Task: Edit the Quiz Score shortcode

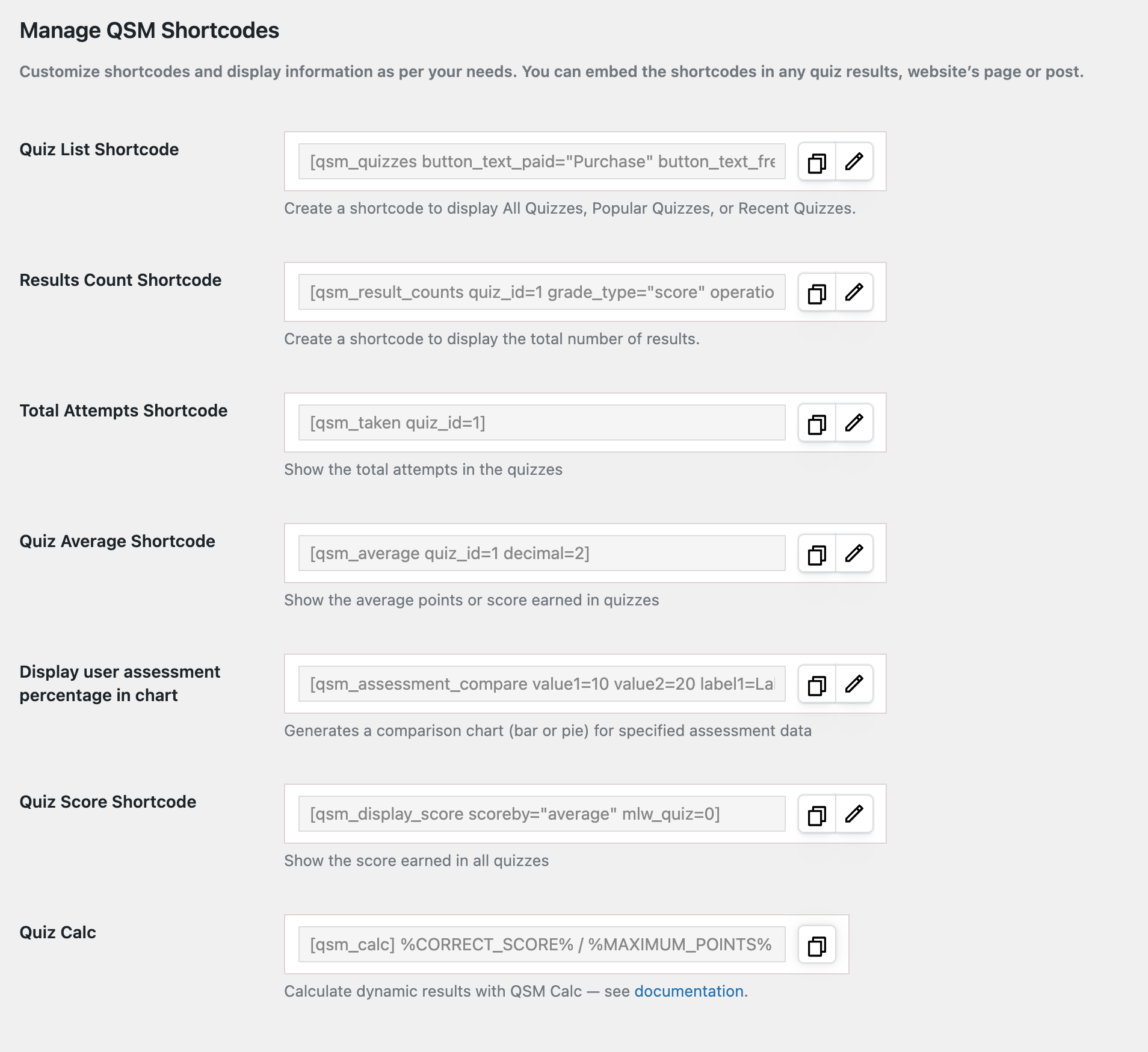Action: coord(854,814)
